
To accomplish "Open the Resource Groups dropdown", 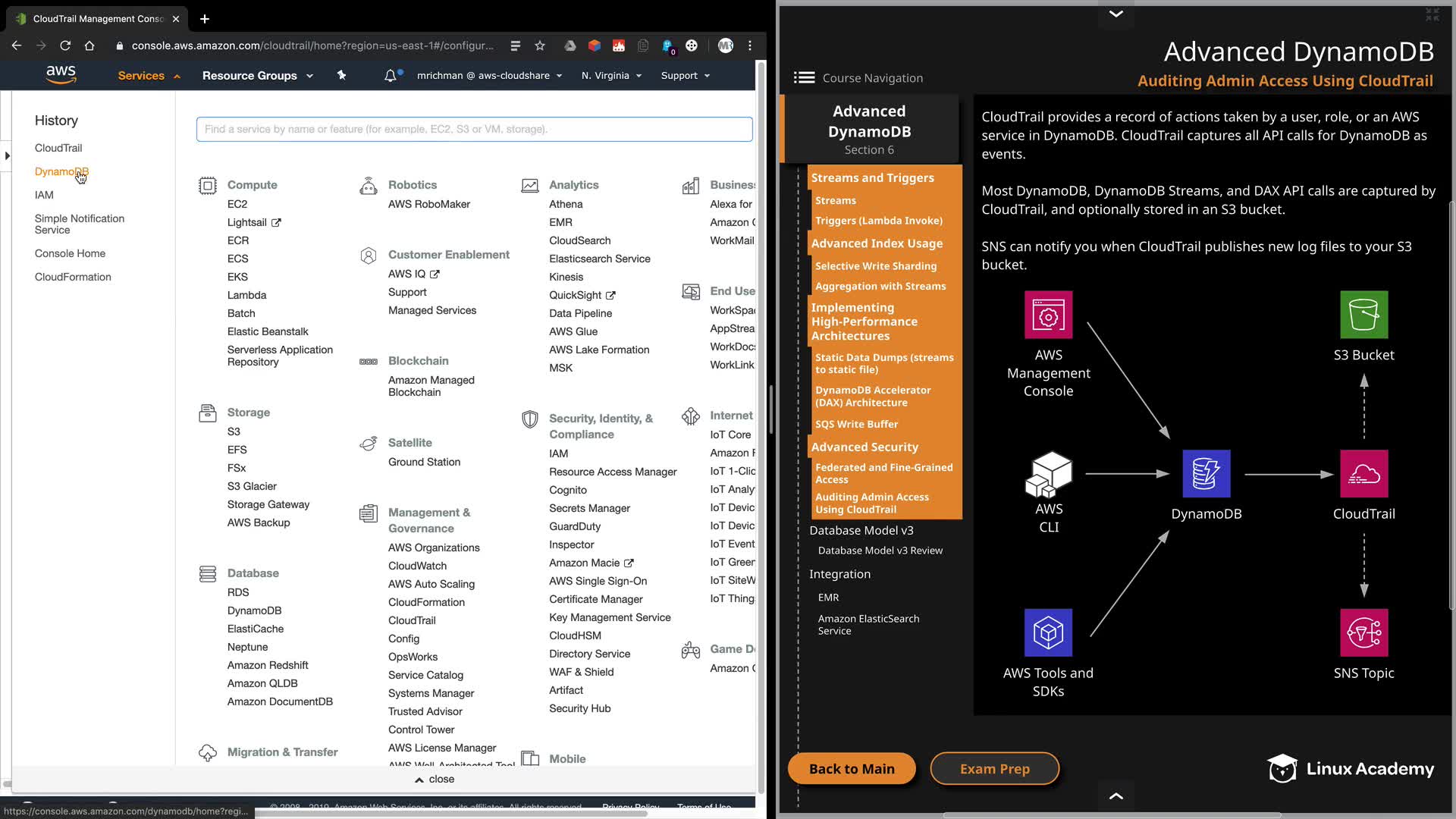I will coord(257,76).
